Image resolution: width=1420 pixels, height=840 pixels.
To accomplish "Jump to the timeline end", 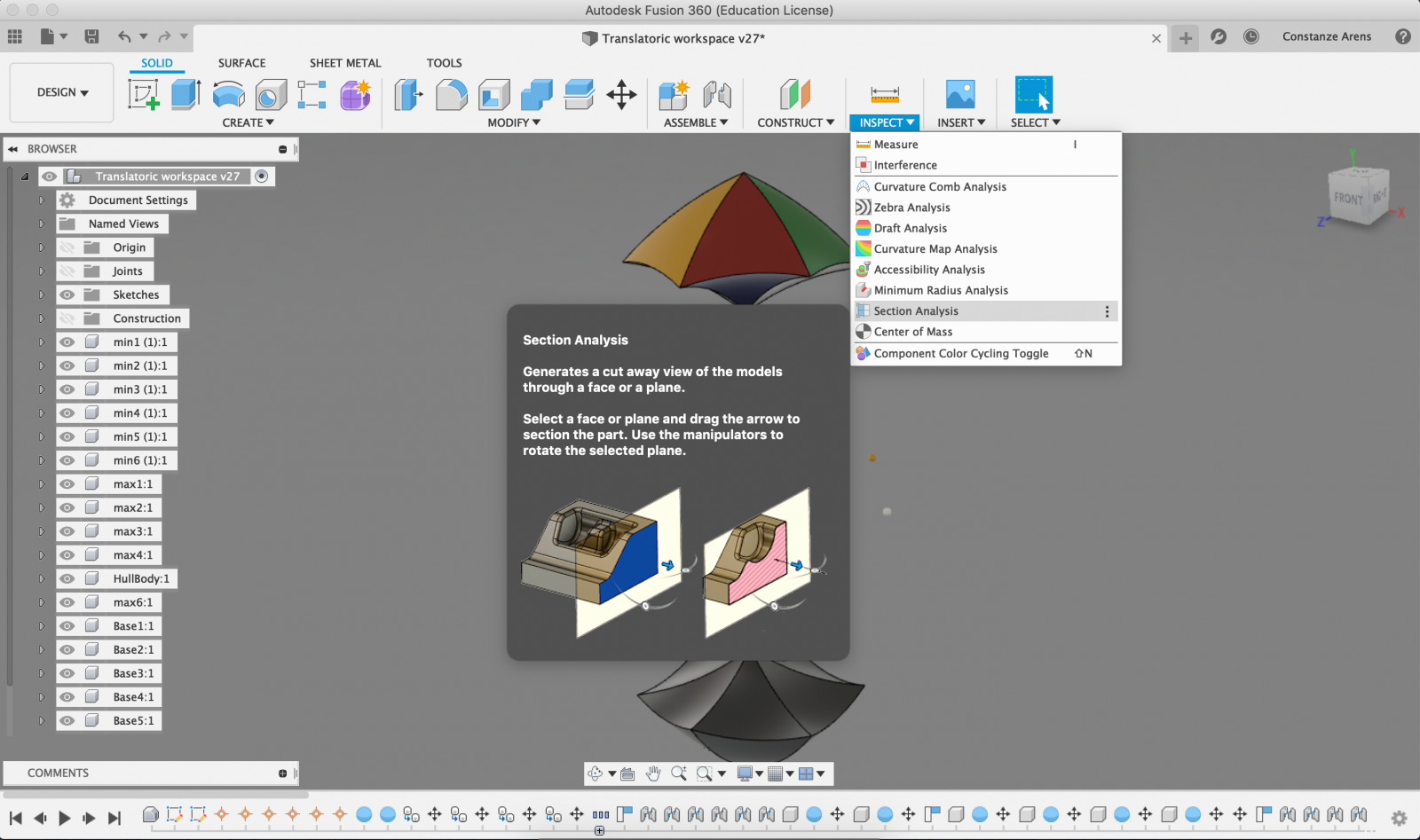I will pyautogui.click(x=114, y=818).
